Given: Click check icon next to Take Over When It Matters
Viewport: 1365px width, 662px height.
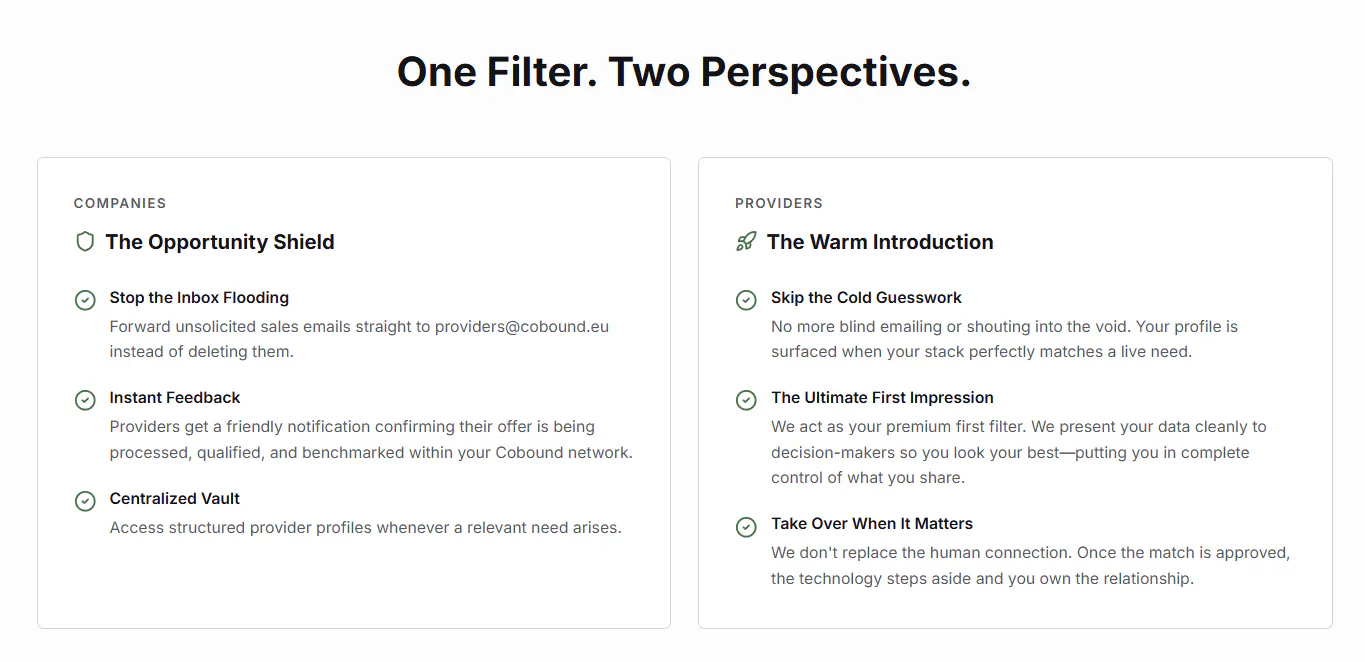Looking at the screenshot, I should tap(746, 526).
